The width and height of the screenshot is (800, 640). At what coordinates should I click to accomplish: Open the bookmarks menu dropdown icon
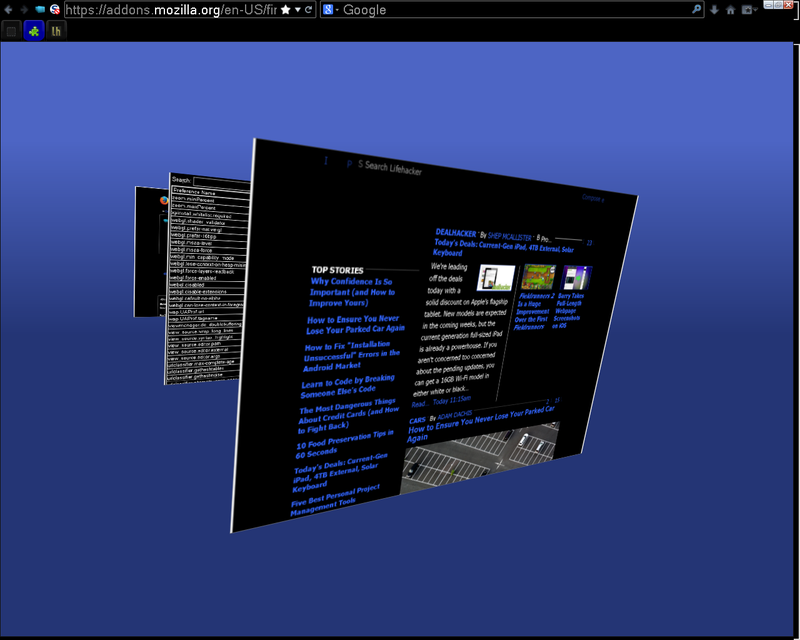(749, 10)
